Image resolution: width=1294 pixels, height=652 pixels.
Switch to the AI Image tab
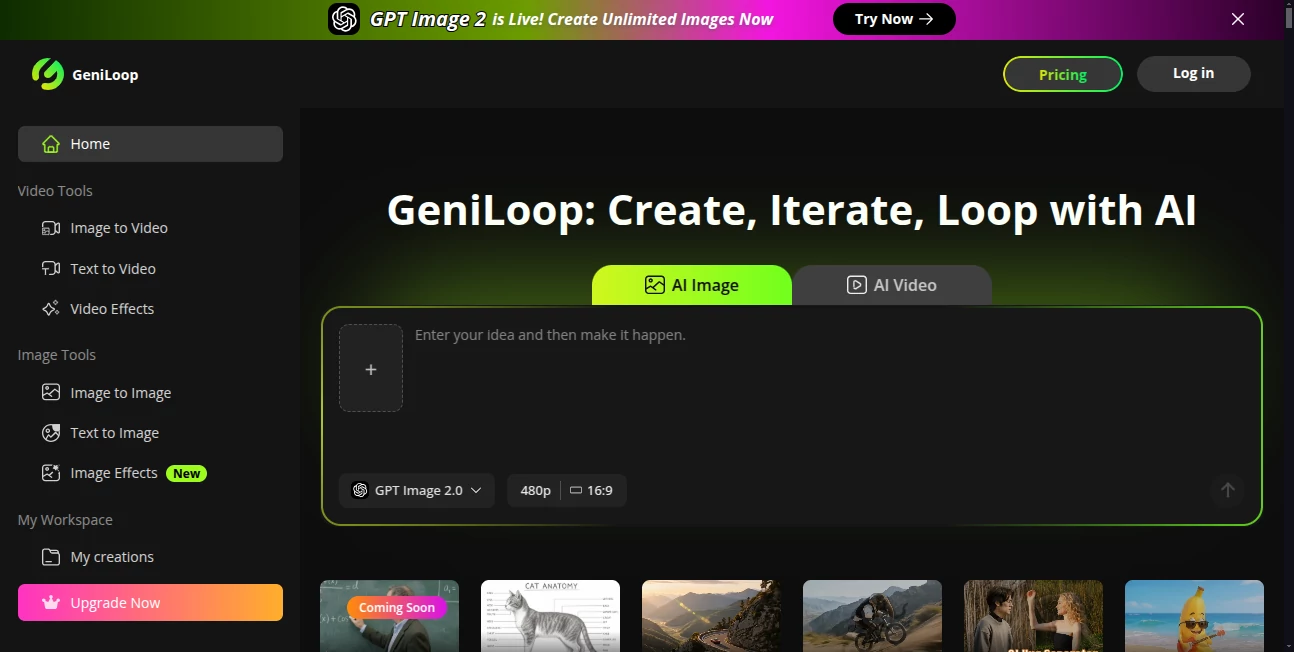pos(692,285)
